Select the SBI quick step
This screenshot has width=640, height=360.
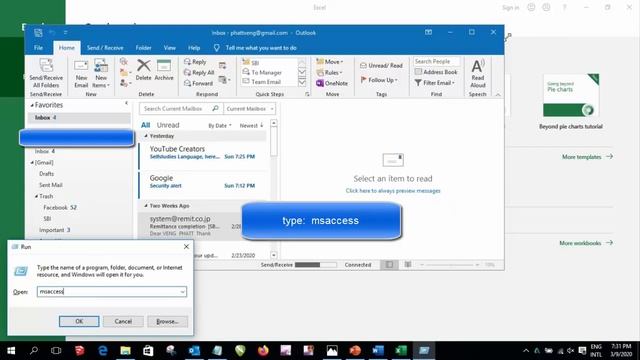269,63
